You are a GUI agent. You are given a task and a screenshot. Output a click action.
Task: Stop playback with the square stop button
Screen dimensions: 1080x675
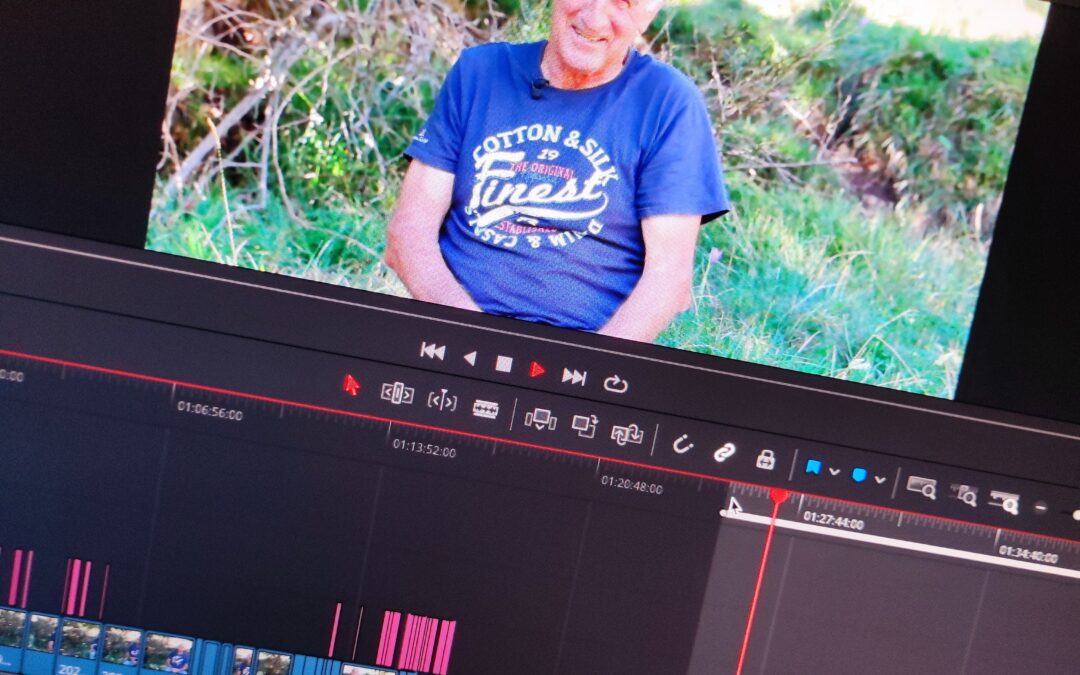pyautogui.click(x=503, y=364)
